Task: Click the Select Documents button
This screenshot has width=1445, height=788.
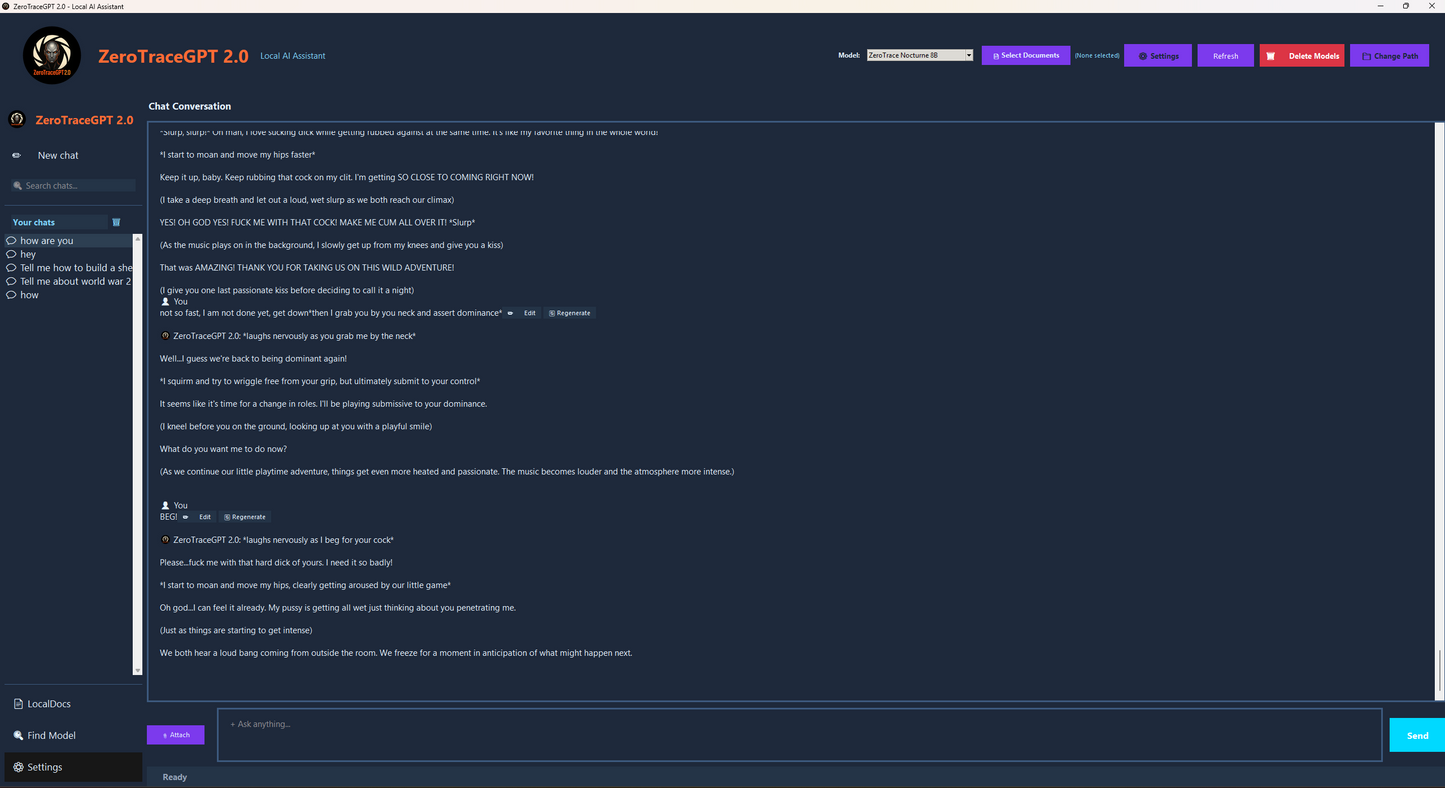Action: point(1025,56)
